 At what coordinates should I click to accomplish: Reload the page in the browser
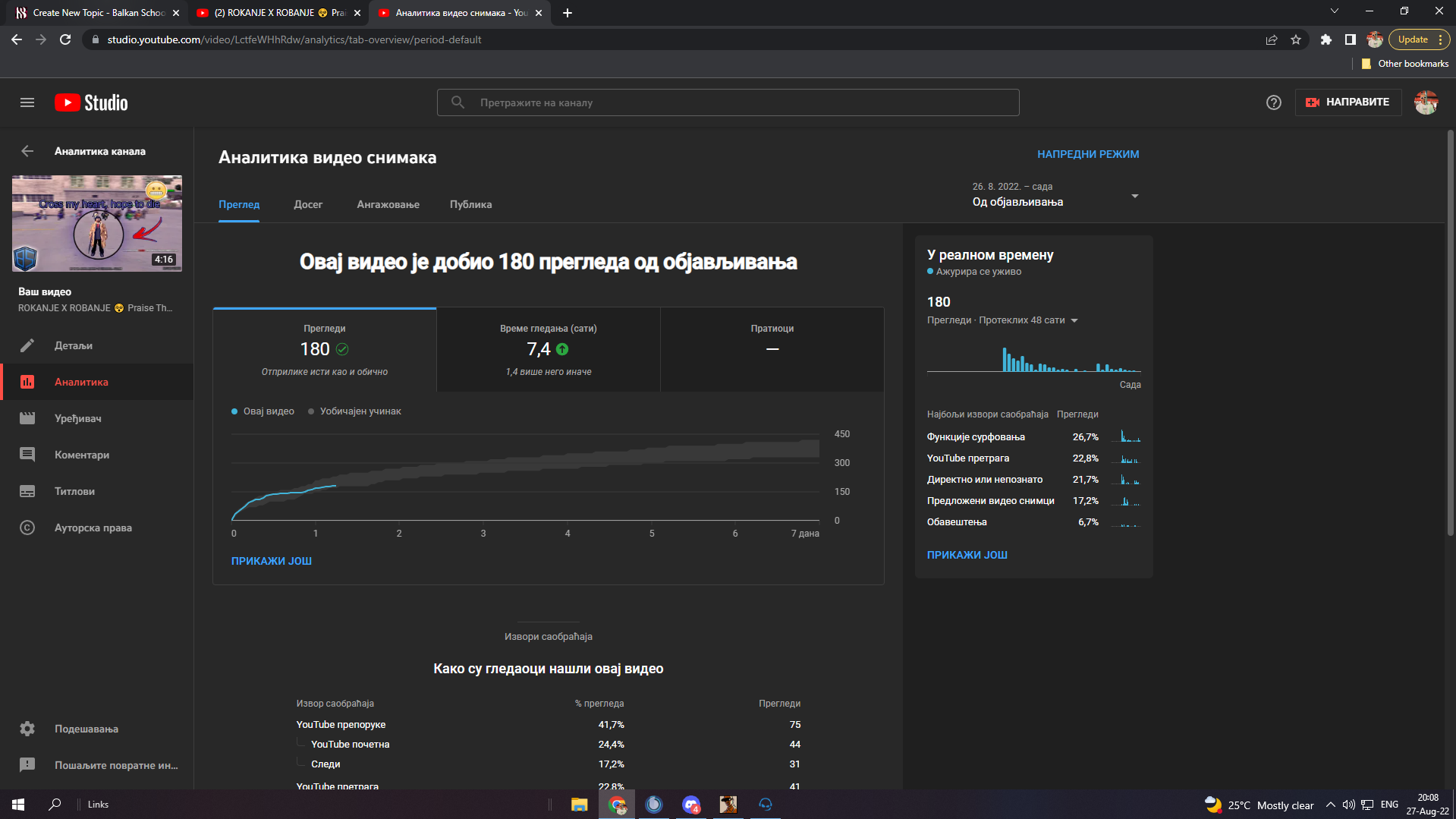(65, 39)
